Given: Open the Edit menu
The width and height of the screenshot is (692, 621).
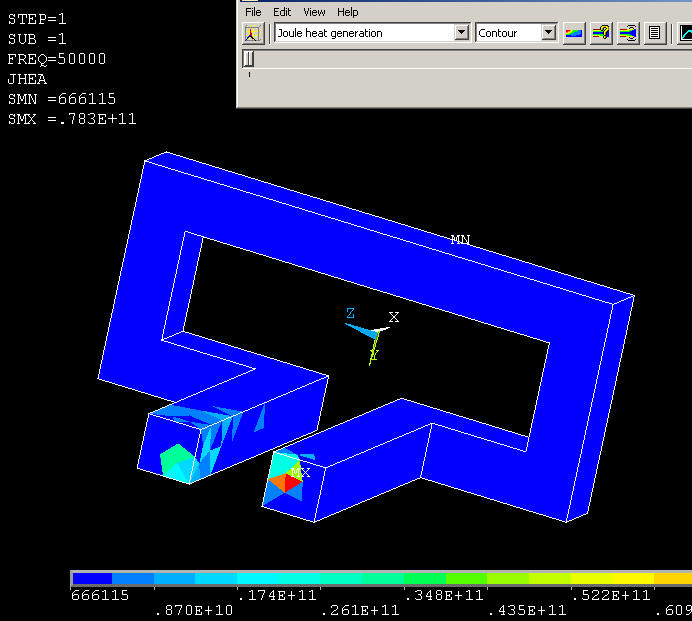Looking at the screenshot, I should (x=282, y=12).
